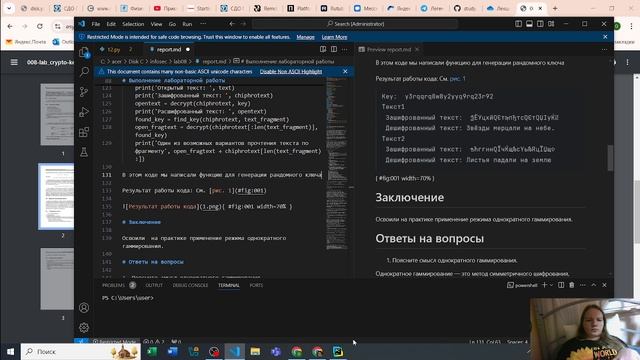This screenshot has width=640, height=360.
Task: Maximize the panel with chevron up
Action: [593, 285]
